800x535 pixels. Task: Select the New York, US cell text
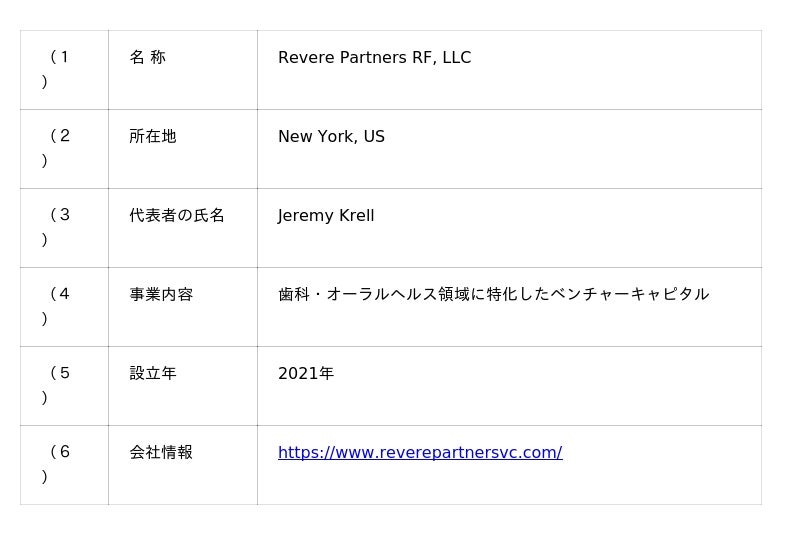pyautogui.click(x=331, y=136)
